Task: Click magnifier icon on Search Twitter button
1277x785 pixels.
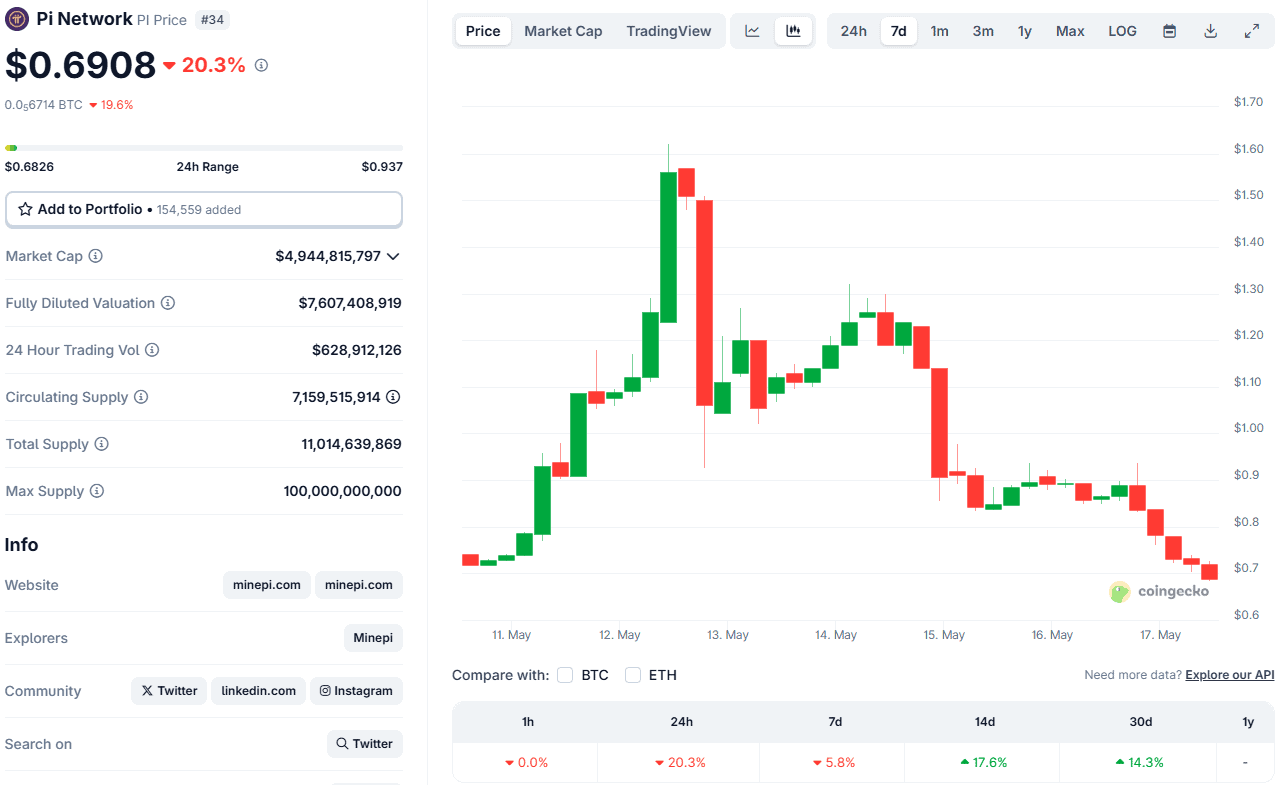Action: pos(342,744)
